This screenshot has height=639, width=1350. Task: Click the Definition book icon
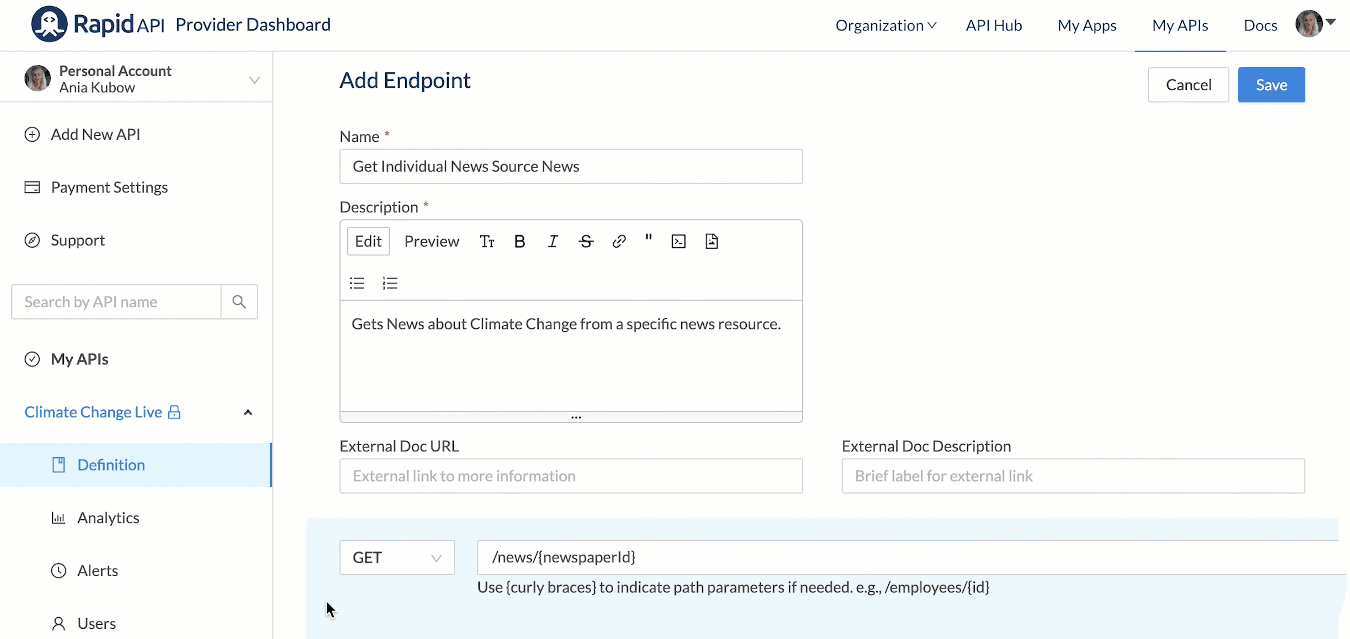58,465
